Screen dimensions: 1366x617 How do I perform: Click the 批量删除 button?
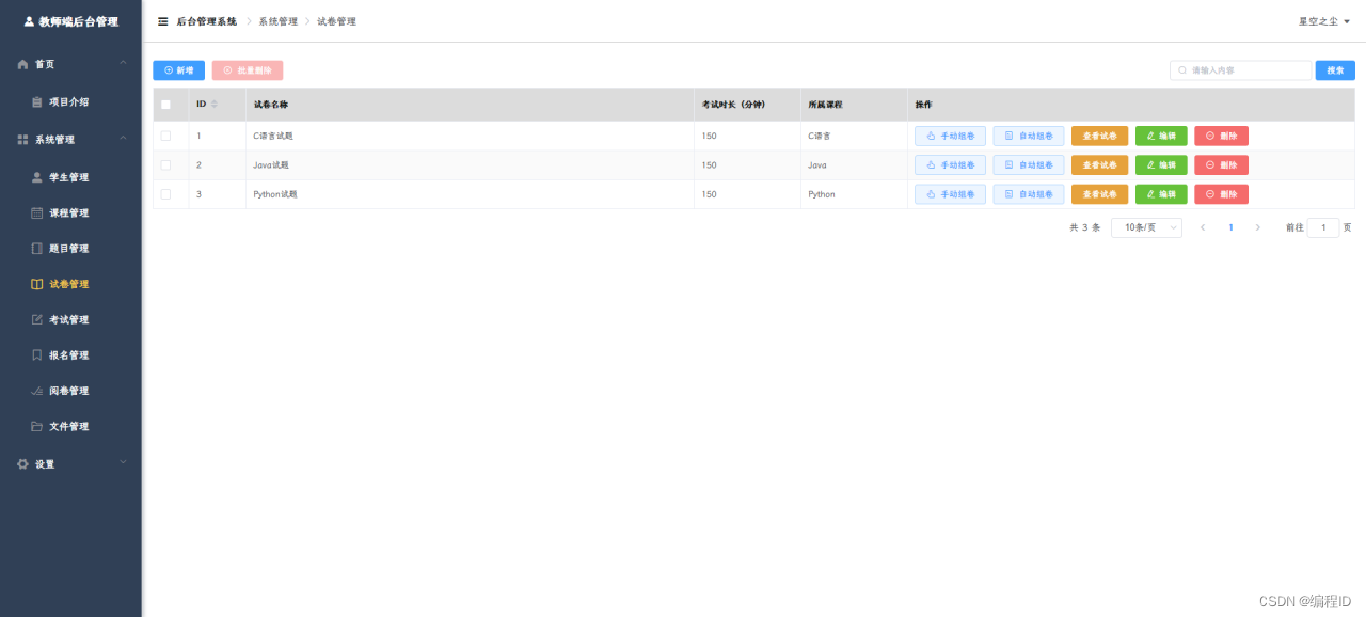tap(247, 71)
